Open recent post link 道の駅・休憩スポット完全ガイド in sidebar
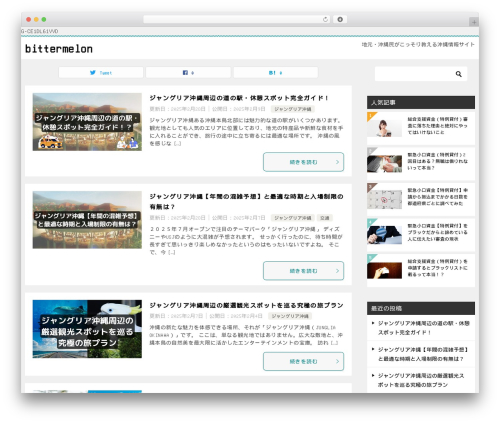 coord(424,328)
